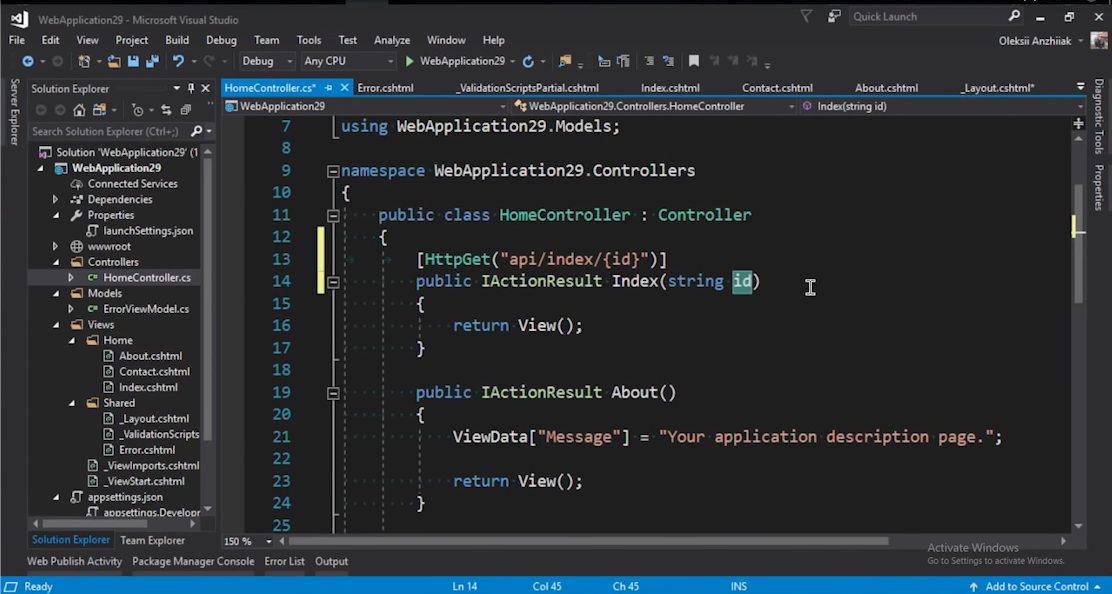Click Solution Explorer Home icon
The height and width of the screenshot is (594, 1112).
pyautogui.click(x=79, y=110)
